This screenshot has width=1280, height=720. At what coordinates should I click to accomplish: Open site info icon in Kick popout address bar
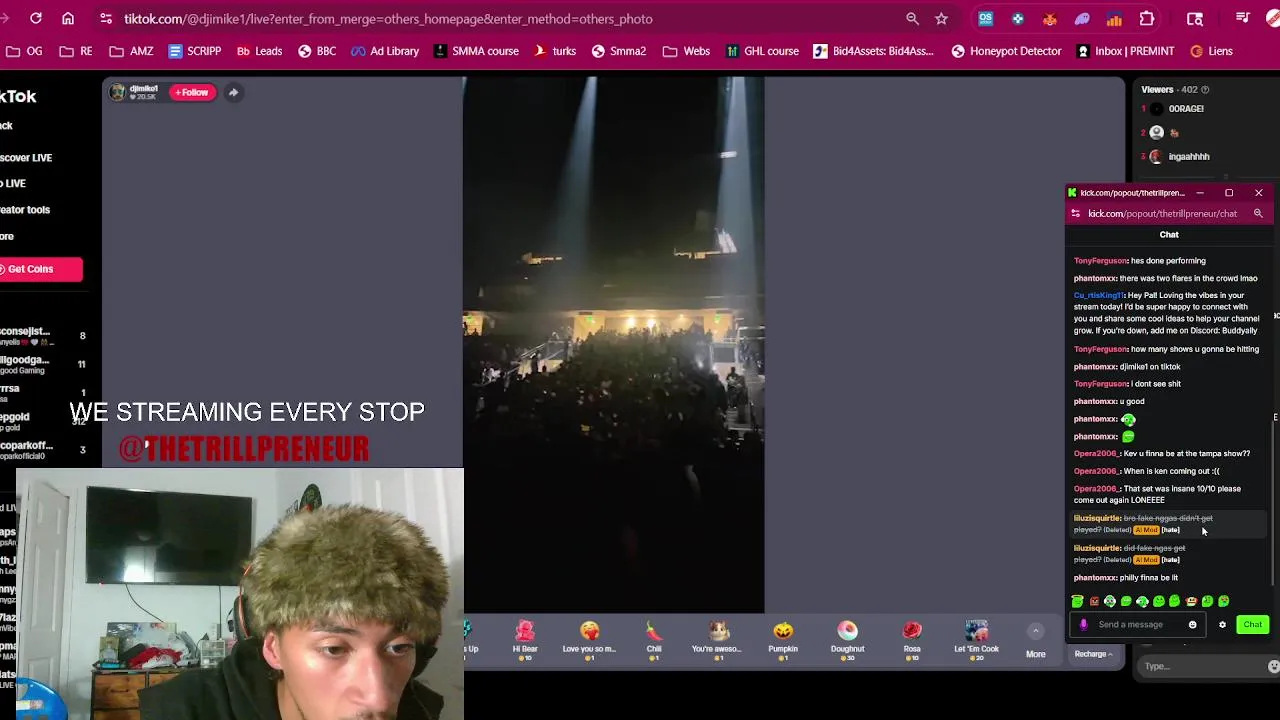1075,213
